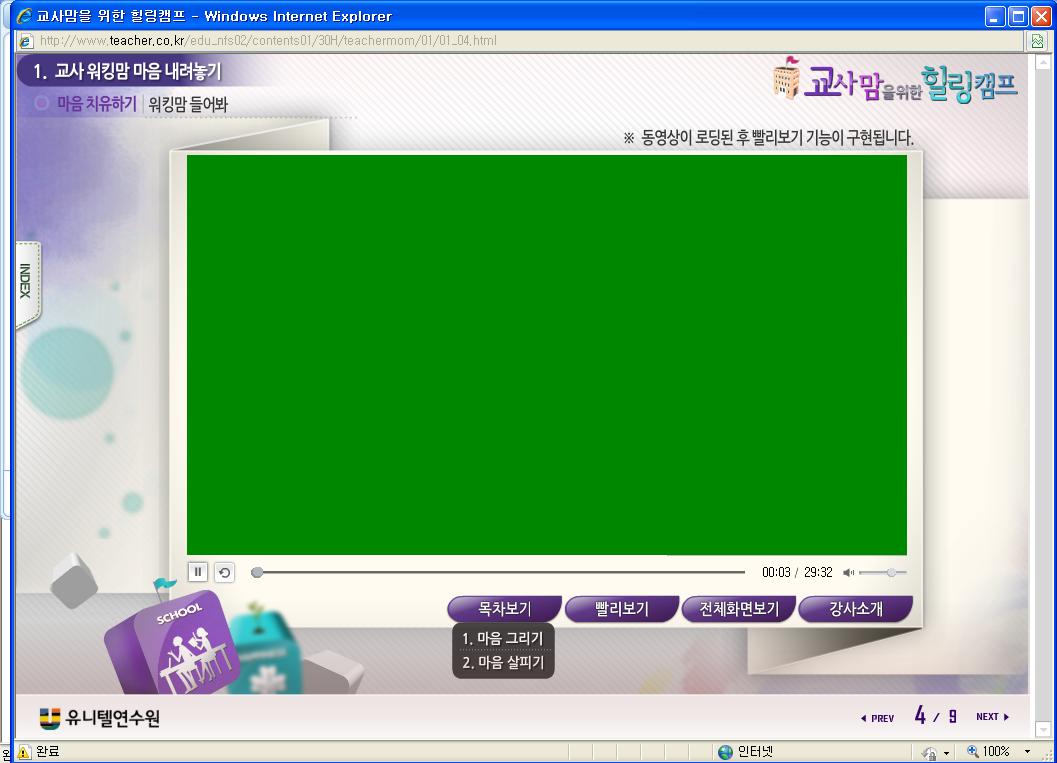The width and height of the screenshot is (1057, 763).
Task: Click the volume slider knob
Action: click(891, 573)
